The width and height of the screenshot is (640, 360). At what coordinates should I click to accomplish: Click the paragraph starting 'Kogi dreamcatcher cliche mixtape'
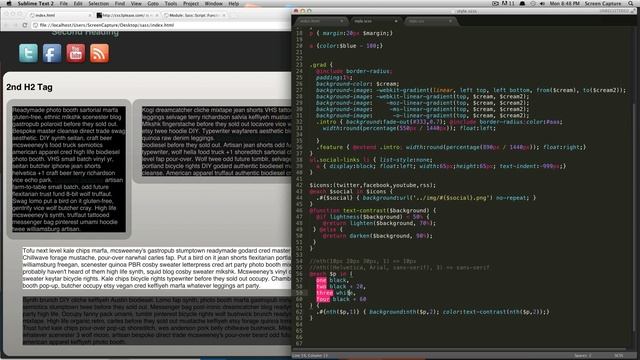[x=217, y=141]
